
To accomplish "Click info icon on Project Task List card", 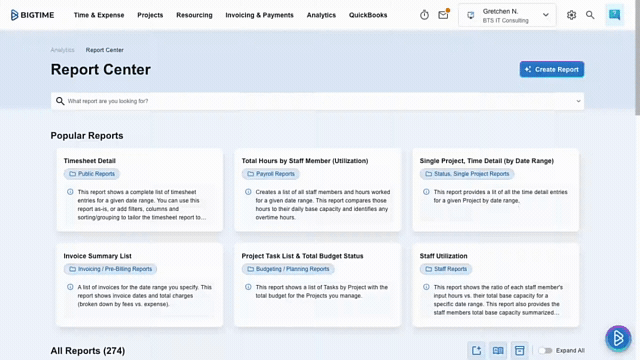I will coord(248,287).
